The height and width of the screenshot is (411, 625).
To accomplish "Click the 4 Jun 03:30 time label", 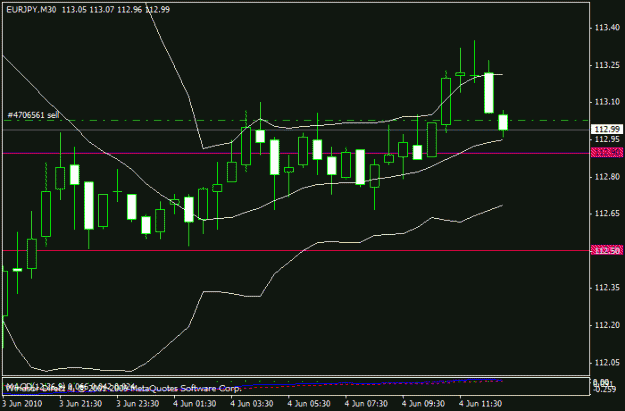I will click(x=252, y=403).
